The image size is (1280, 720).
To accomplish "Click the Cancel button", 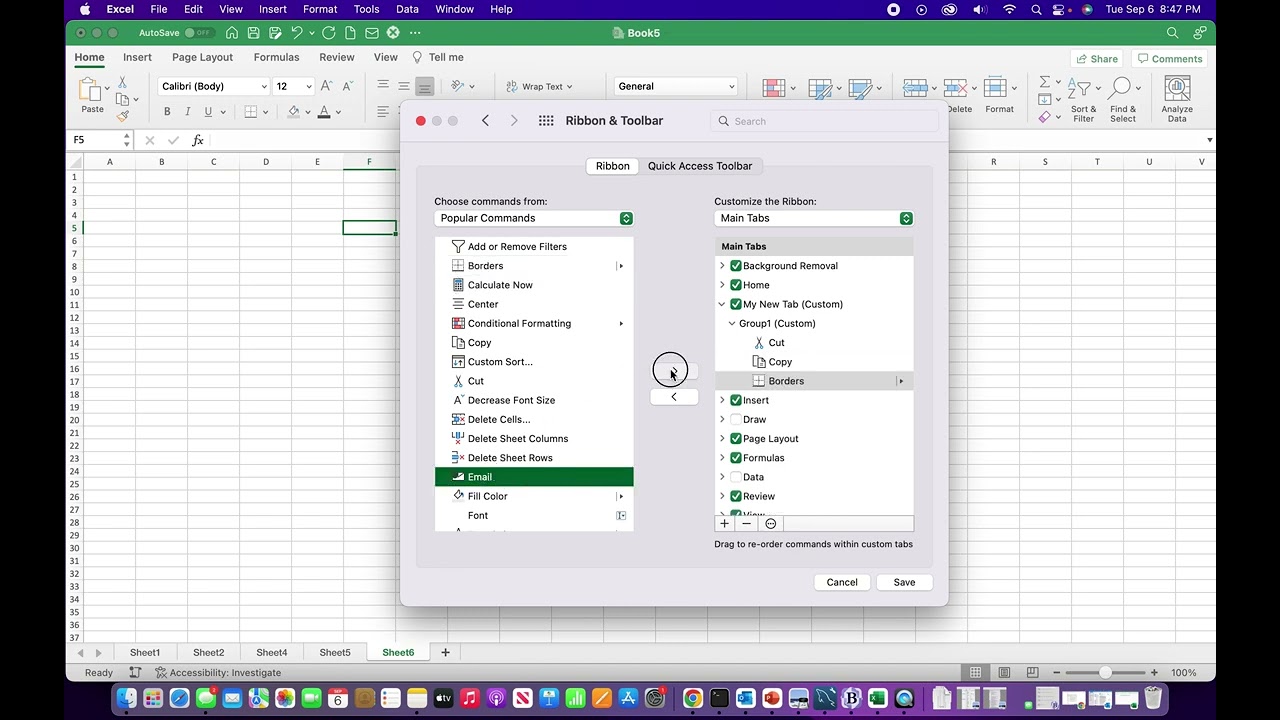I will 842,582.
